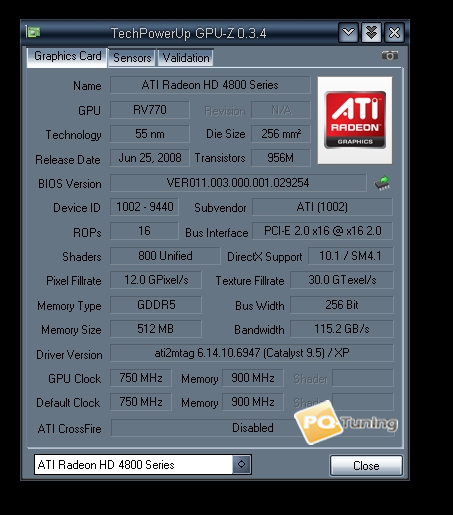Click the GPU field showing RV770

tap(150, 110)
